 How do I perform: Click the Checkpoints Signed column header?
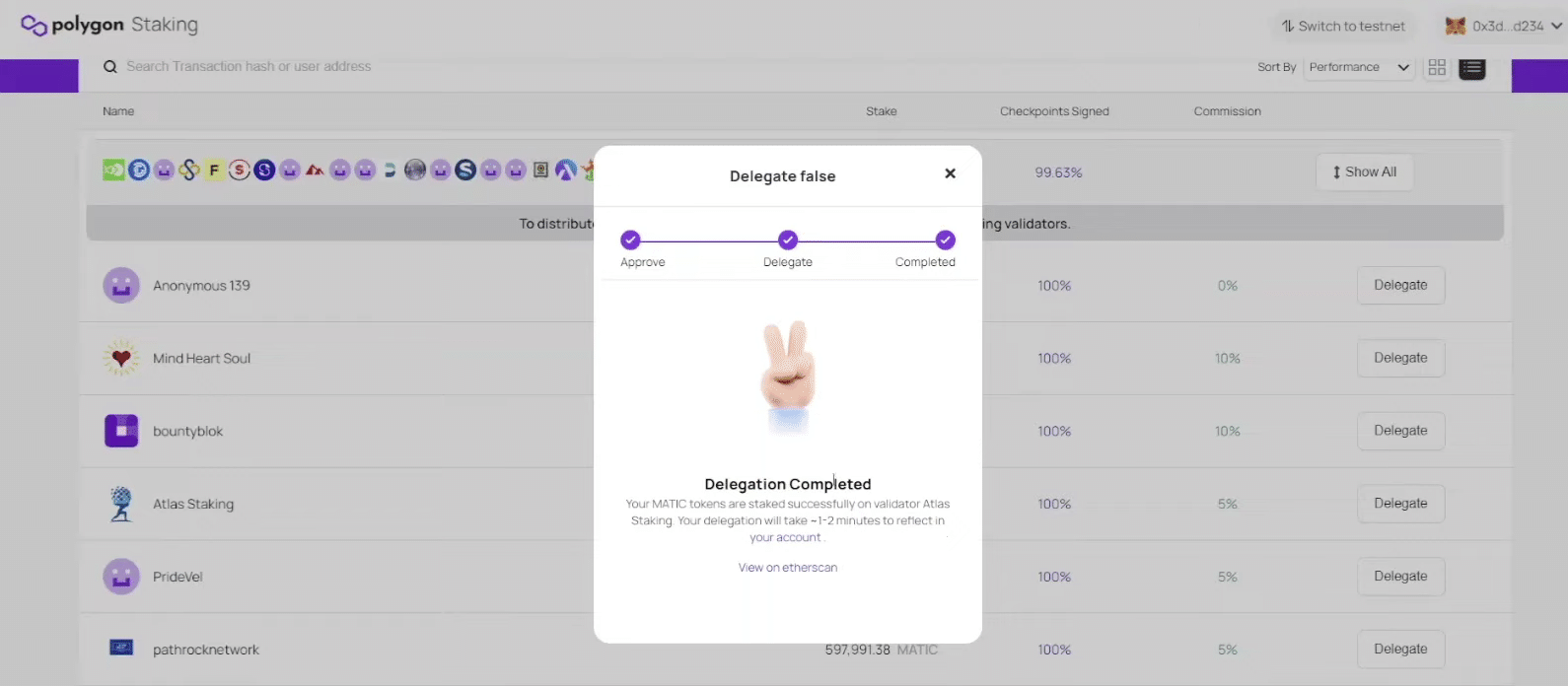1054,111
